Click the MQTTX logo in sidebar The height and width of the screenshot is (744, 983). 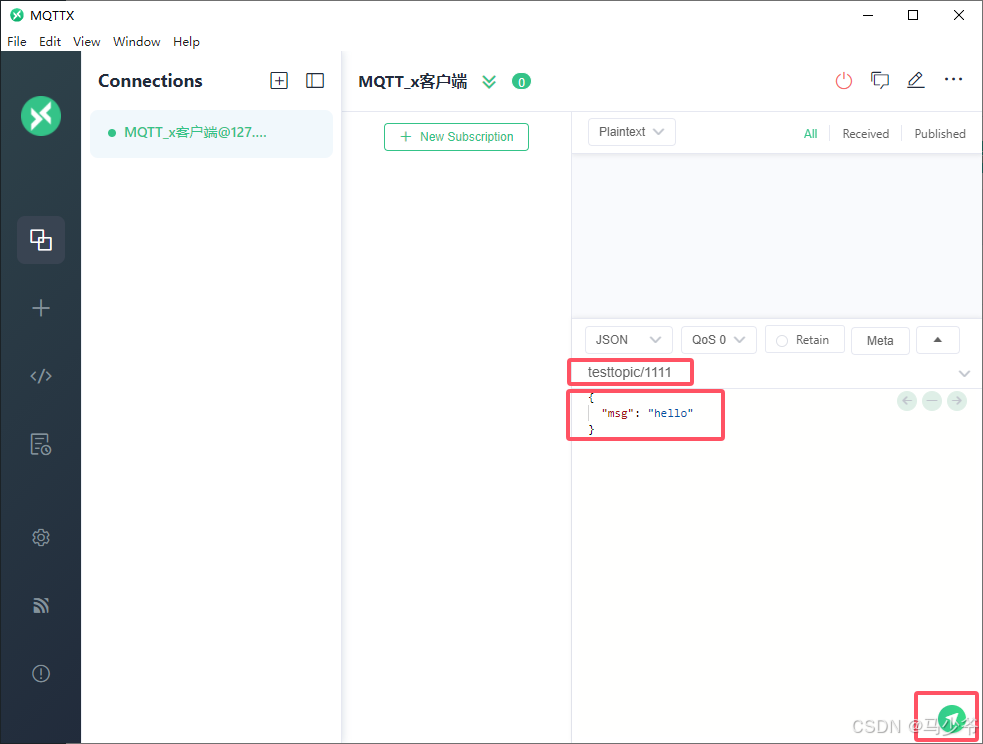point(41,116)
